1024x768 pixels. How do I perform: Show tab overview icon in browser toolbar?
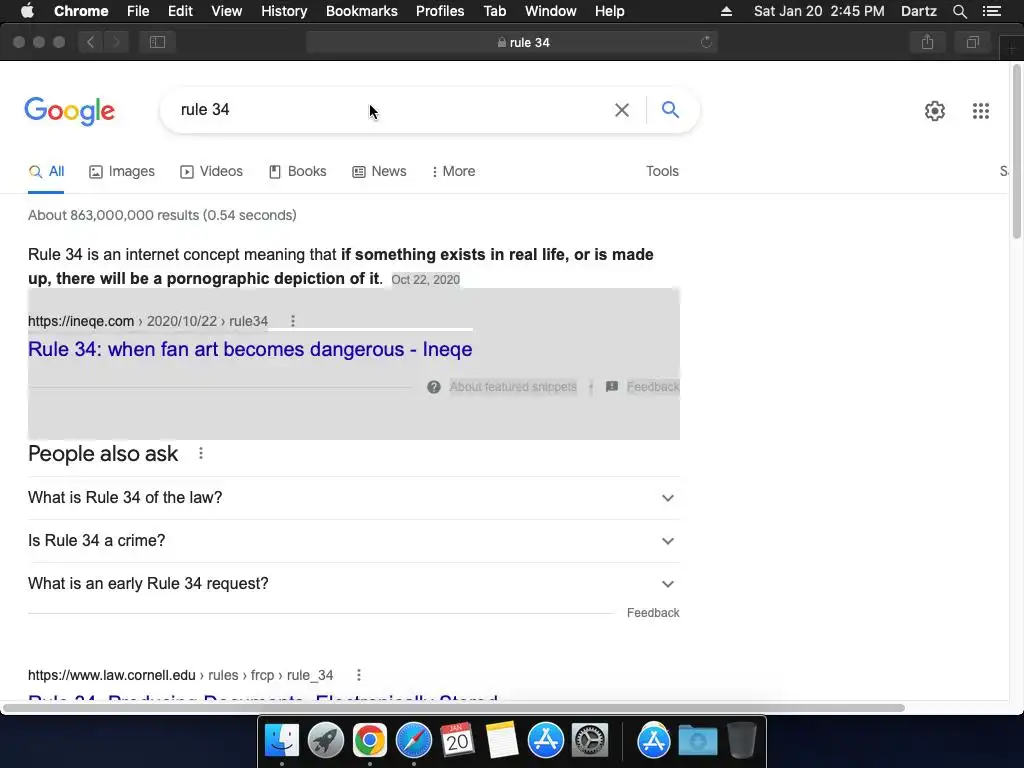[972, 42]
